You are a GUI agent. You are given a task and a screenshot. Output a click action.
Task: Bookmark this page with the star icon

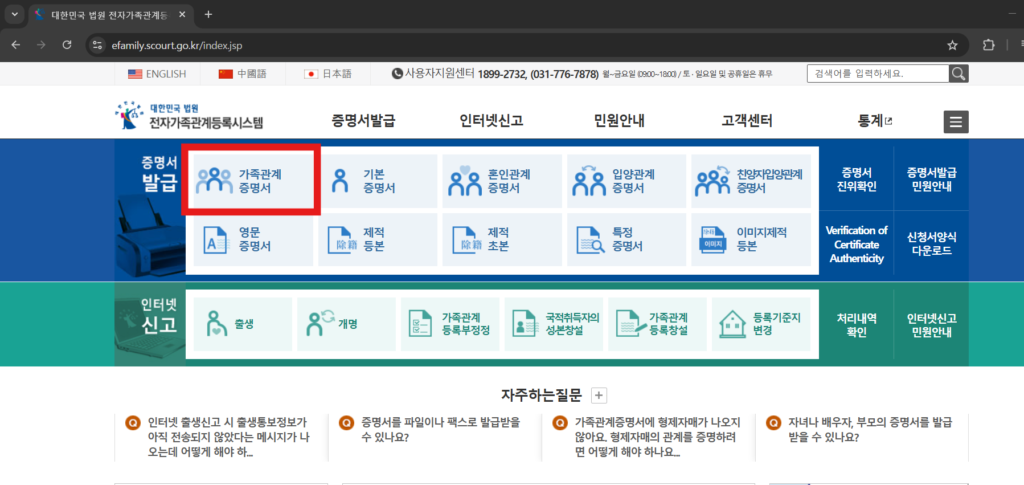coord(952,45)
